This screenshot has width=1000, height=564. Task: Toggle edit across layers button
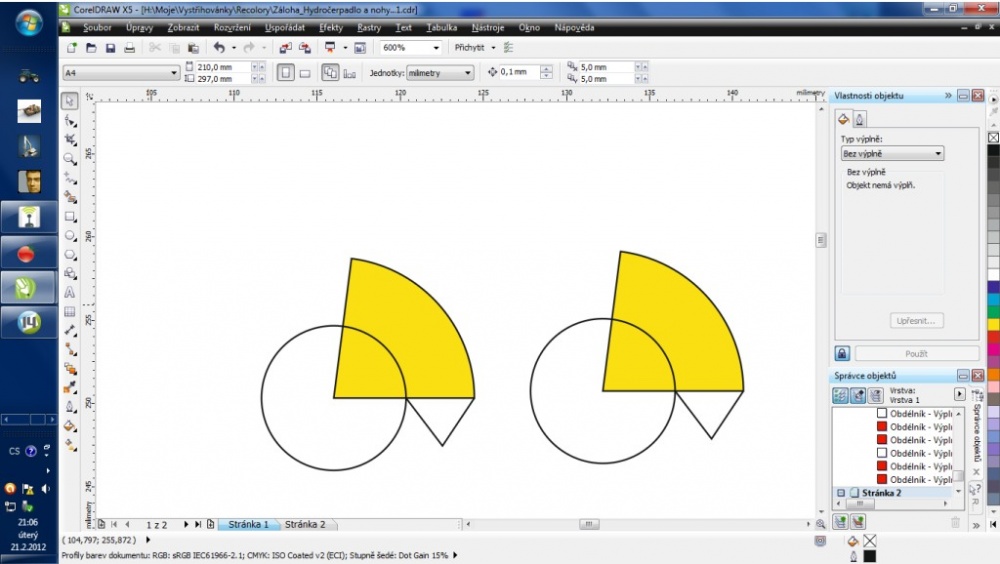pos(858,395)
